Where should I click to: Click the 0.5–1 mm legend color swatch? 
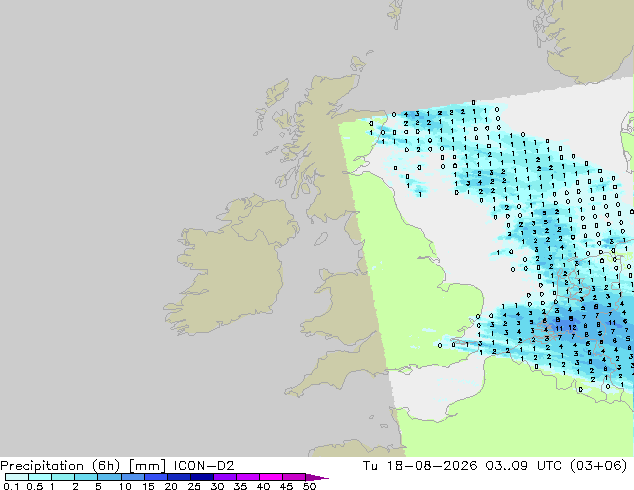pyautogui.click(x=40, y=477)
